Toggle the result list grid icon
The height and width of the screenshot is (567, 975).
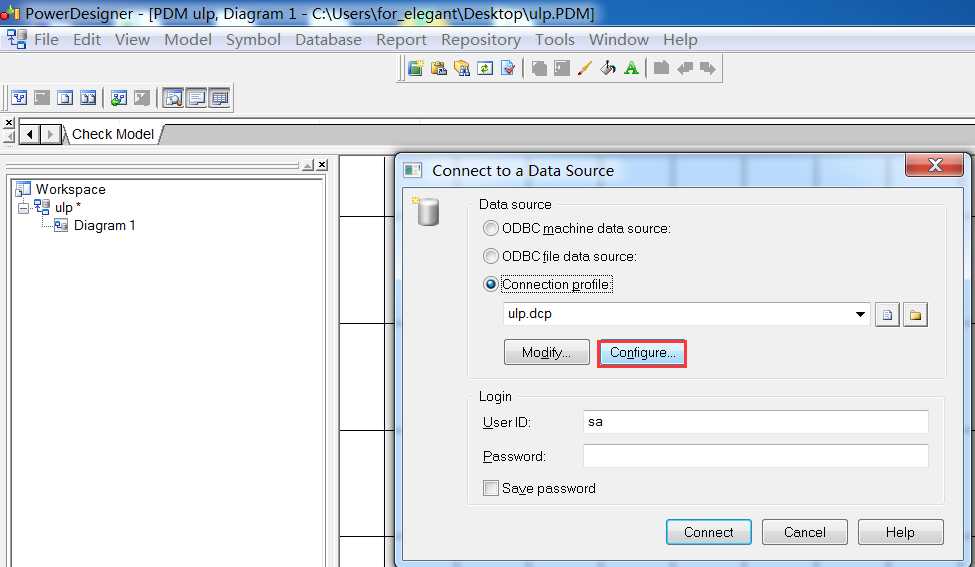[219, 98]
